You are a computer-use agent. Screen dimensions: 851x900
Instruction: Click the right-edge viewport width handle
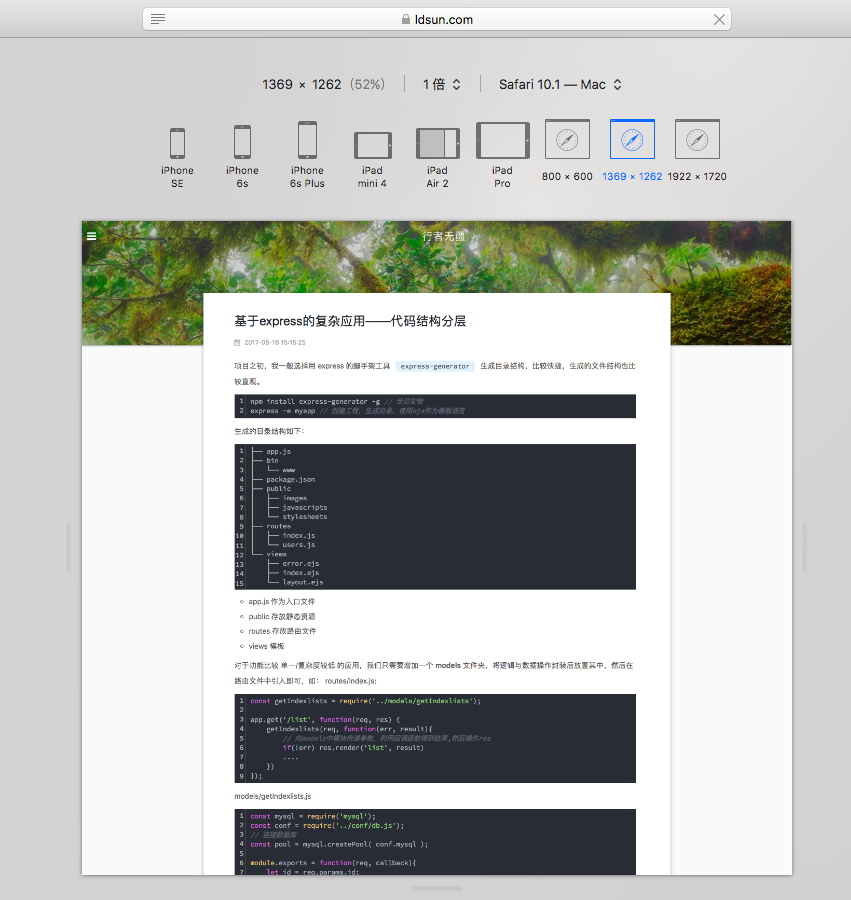coord(805,548)
